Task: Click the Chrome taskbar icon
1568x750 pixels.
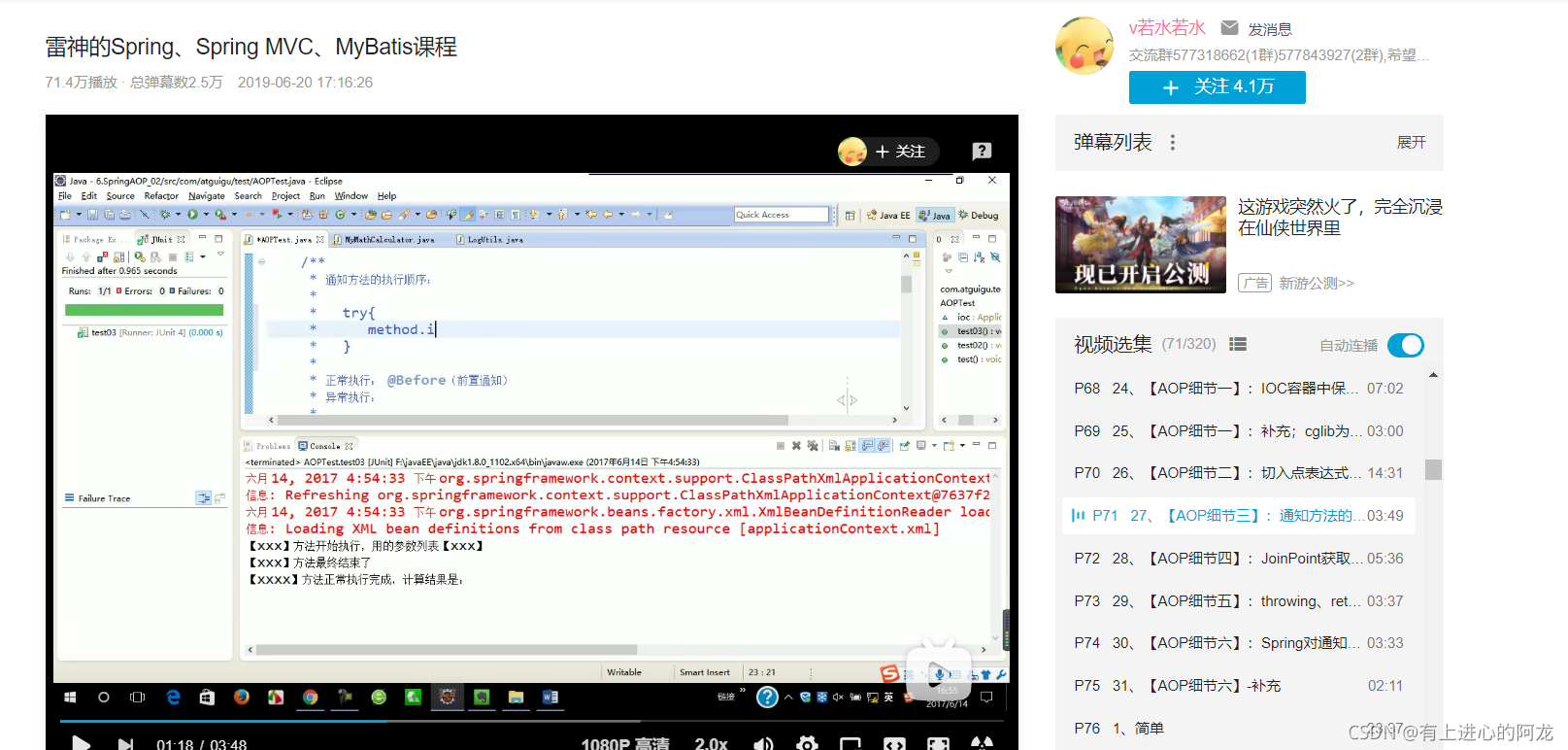Action: (x=310, y=698)
